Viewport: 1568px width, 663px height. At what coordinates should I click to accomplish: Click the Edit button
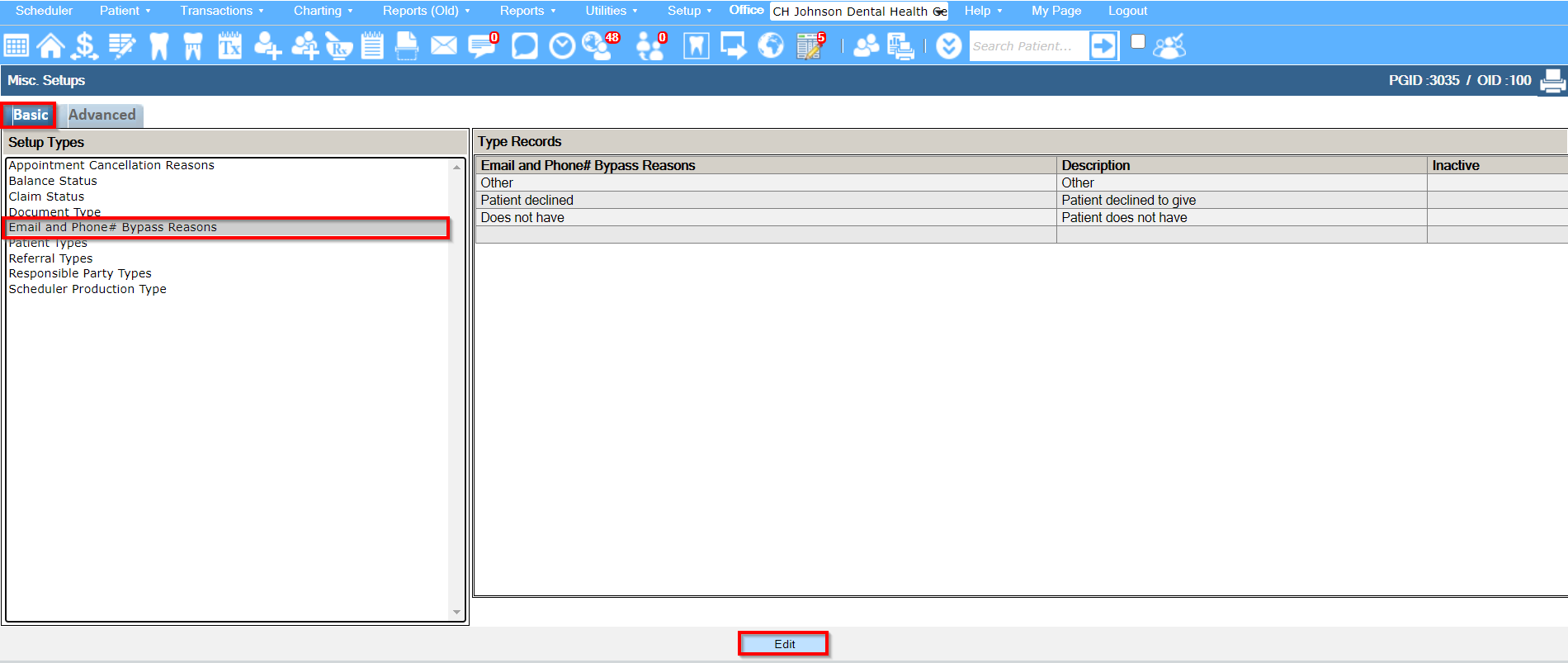point(784,644)
